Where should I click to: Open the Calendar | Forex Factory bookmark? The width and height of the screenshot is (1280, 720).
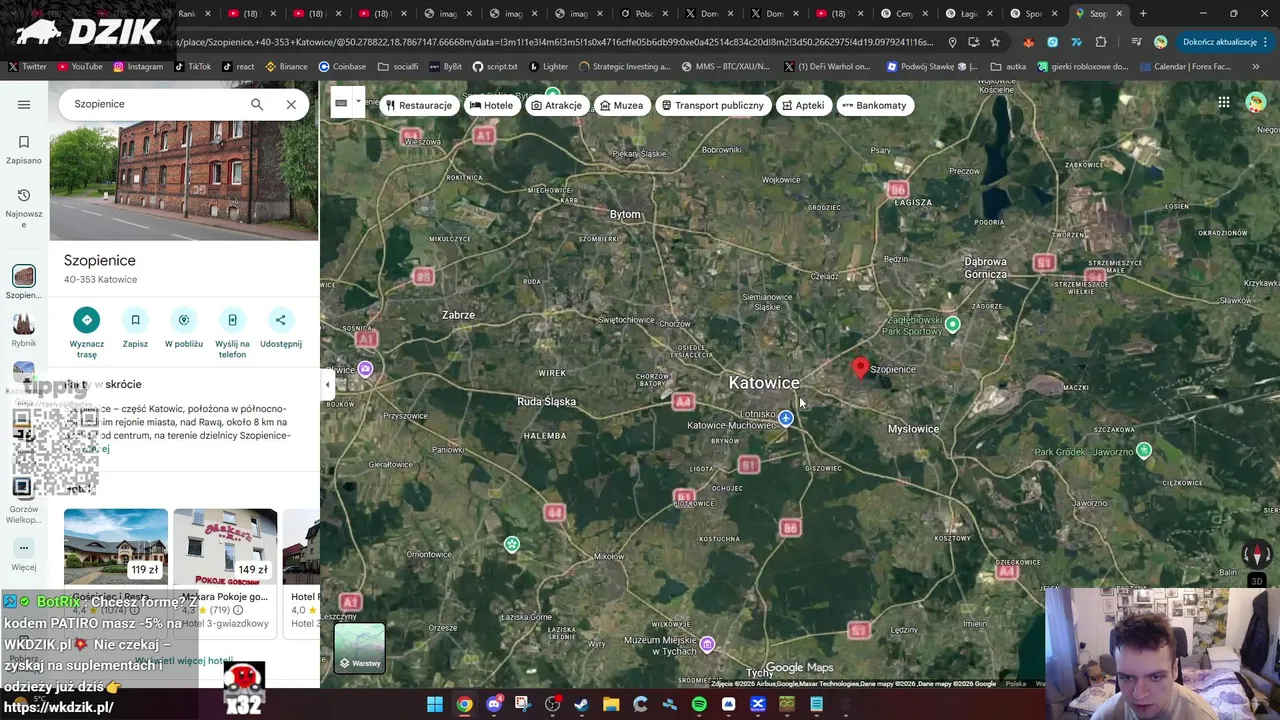(x=1184, y=66)
